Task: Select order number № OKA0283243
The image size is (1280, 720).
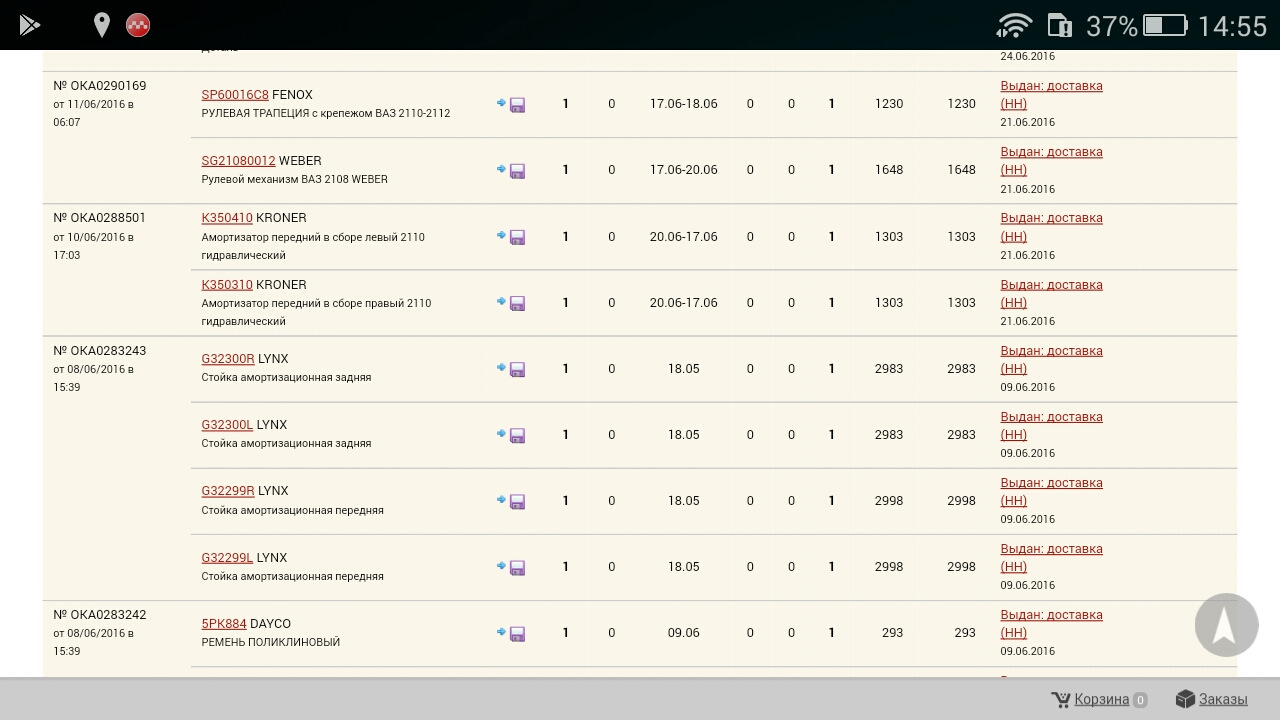Action: click(x=100, y=351)
